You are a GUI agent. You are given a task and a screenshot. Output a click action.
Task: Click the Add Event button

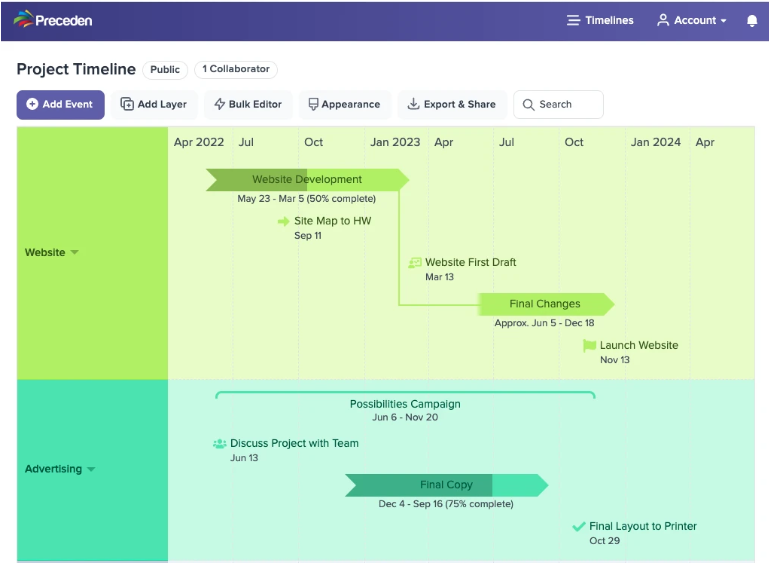point(60,104)
